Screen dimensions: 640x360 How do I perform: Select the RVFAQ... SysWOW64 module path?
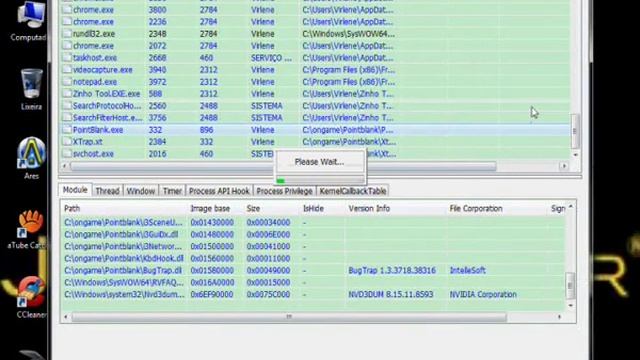[124, 282]
